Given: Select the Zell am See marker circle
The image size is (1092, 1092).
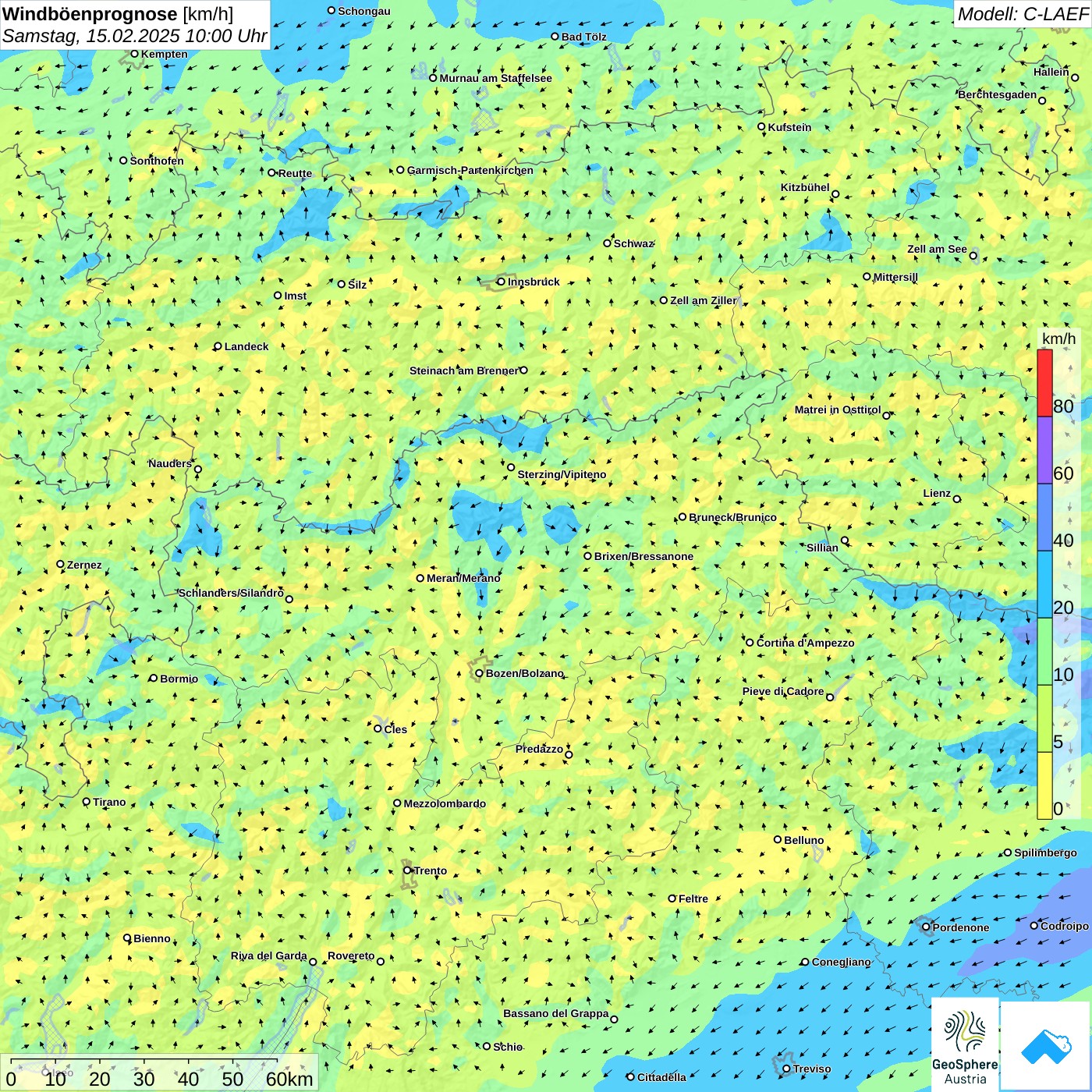Looking at the screenshot, I should [973, 256].
